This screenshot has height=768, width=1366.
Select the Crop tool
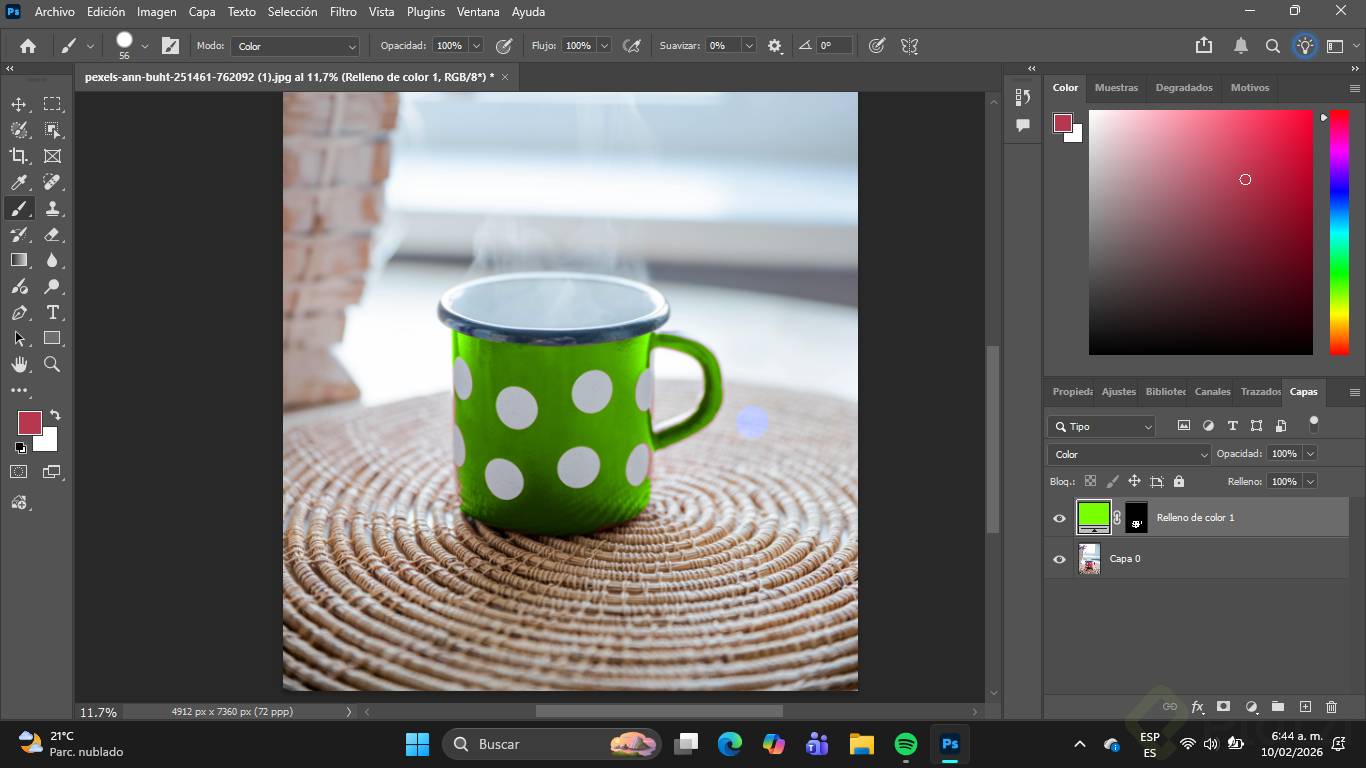(19, 156)
